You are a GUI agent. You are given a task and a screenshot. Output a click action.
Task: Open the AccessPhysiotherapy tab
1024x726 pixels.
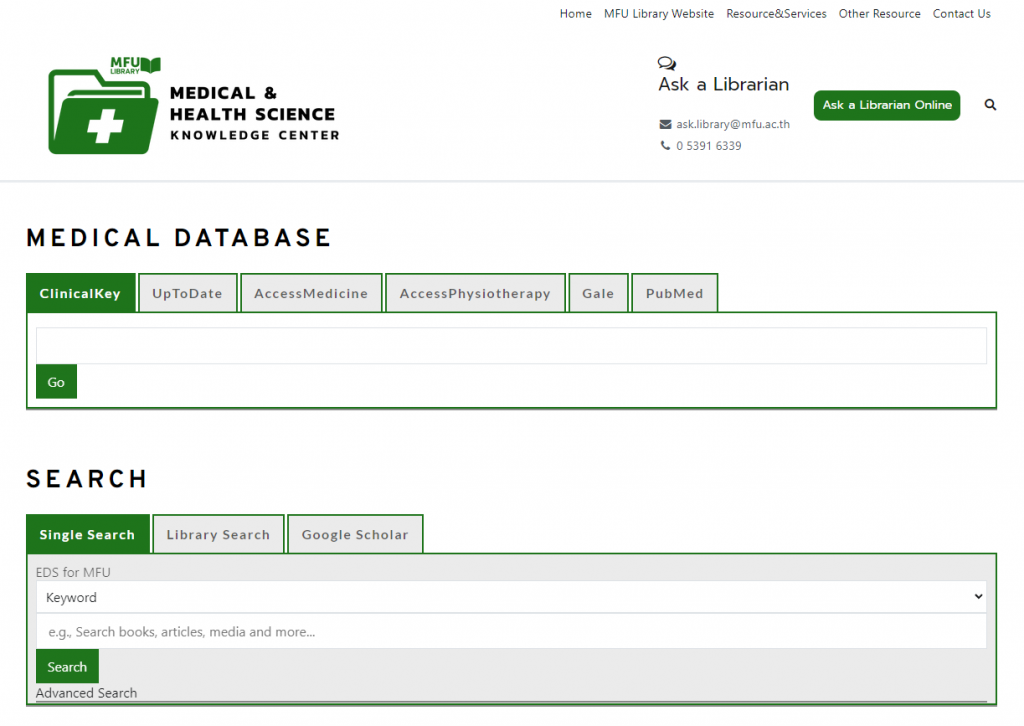(x=475, y=294)
